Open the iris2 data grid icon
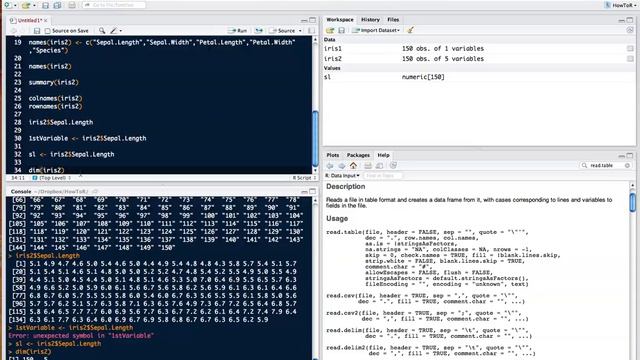Screen dimensions: 640x360 pos(630,59)
